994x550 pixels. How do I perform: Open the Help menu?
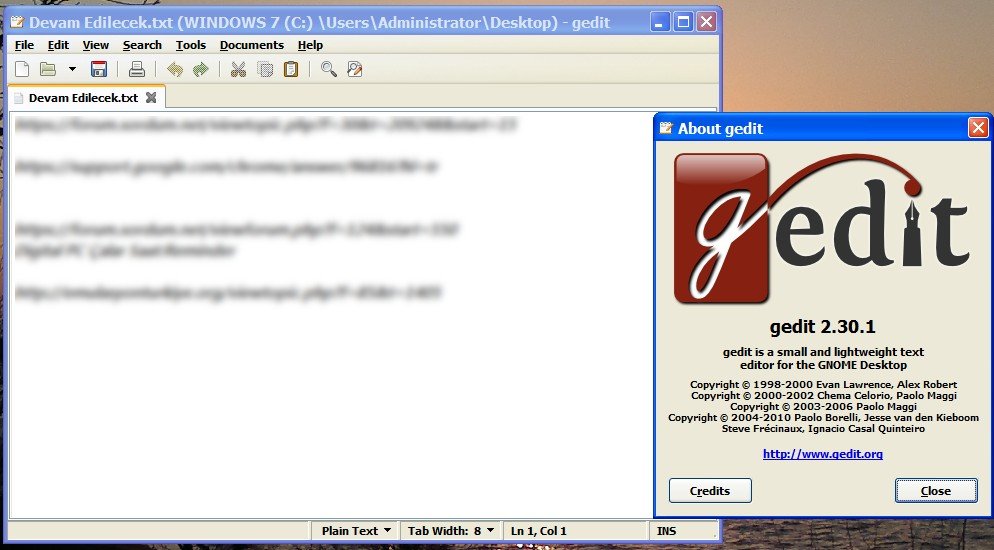pos(311,45)
